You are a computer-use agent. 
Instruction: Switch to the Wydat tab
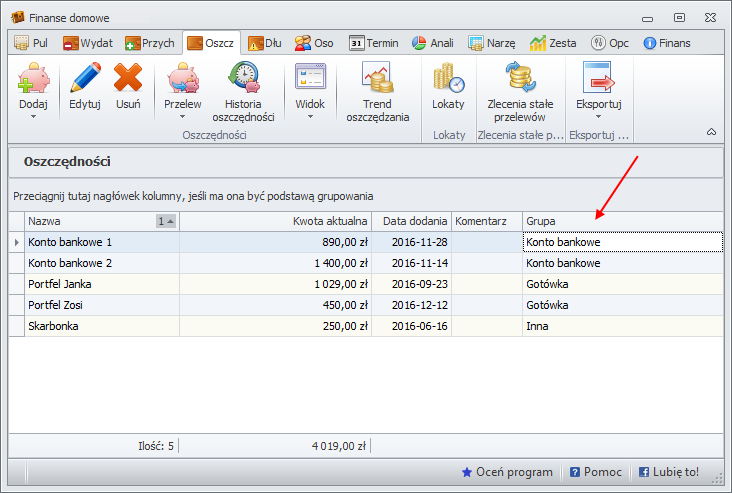click(88, 43)
